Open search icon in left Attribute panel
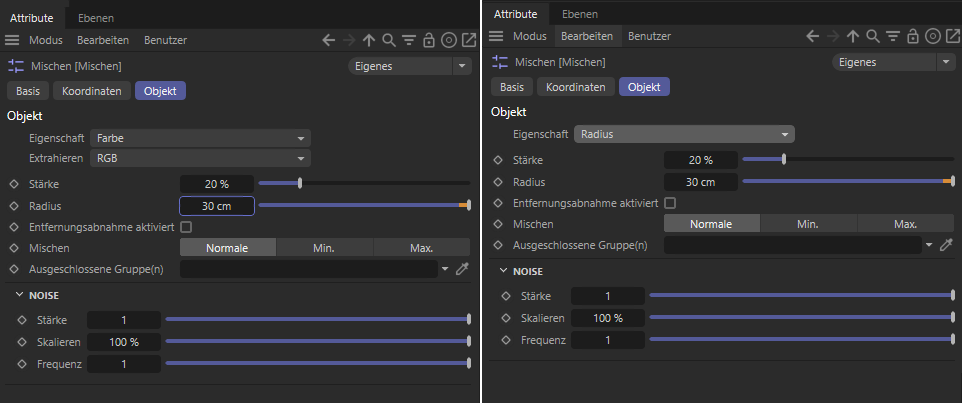This screenshot has height=403, width=962. pos(388,40)
